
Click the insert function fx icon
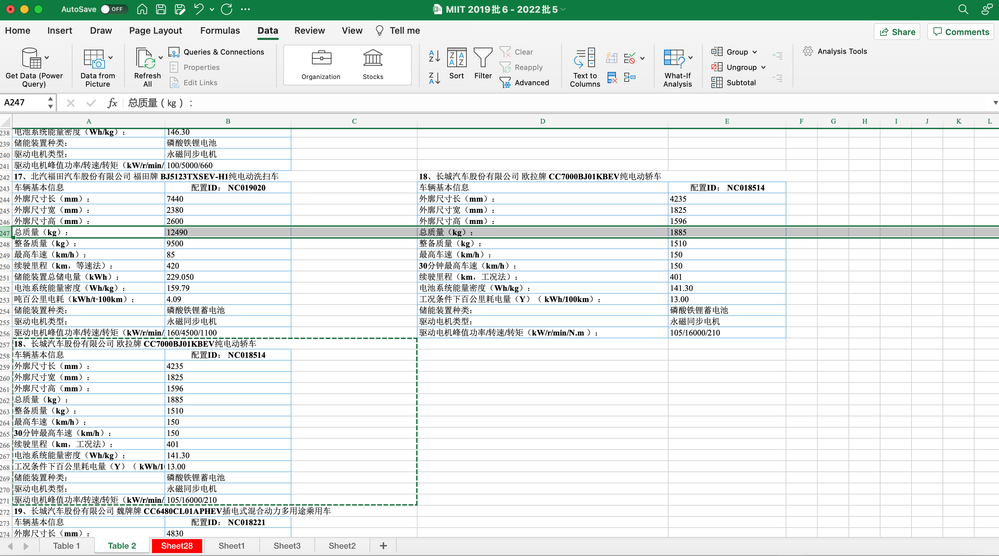click(x=112, y=103)
